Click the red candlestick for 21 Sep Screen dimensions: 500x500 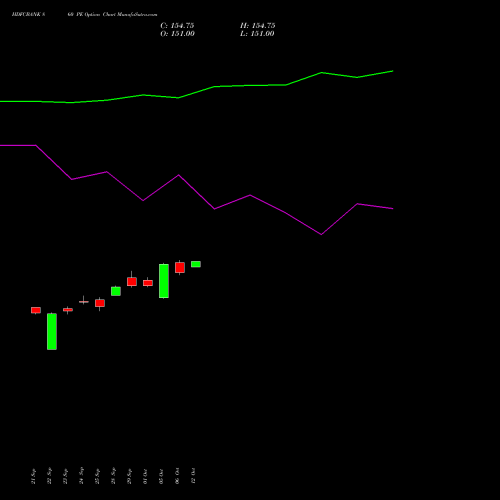tap(36, 310)
